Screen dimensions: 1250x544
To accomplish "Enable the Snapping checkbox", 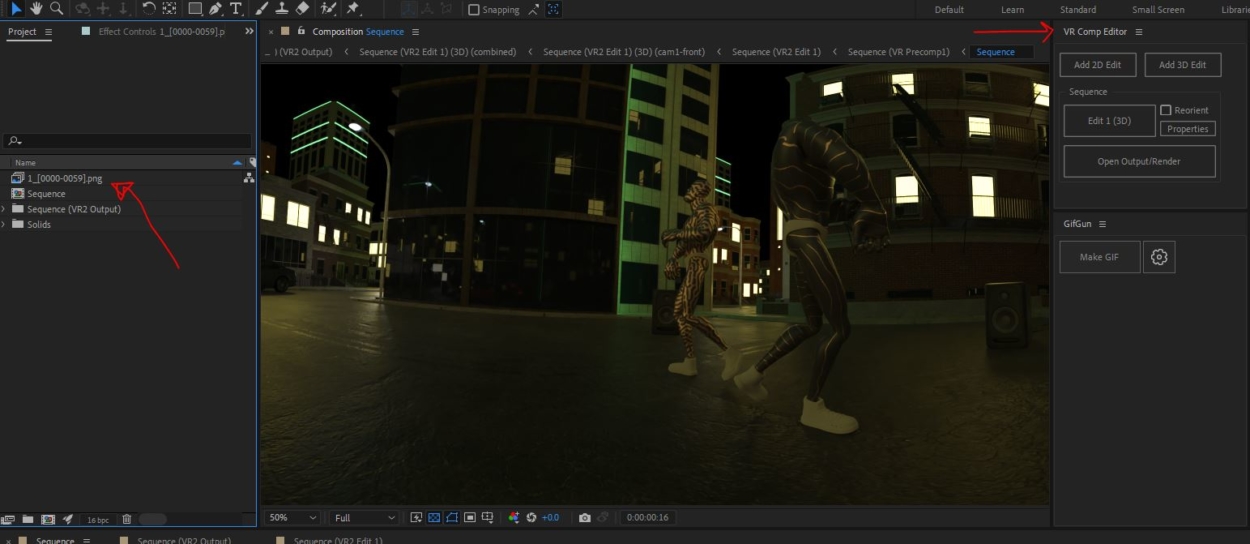I will click(x=474, y=9).
